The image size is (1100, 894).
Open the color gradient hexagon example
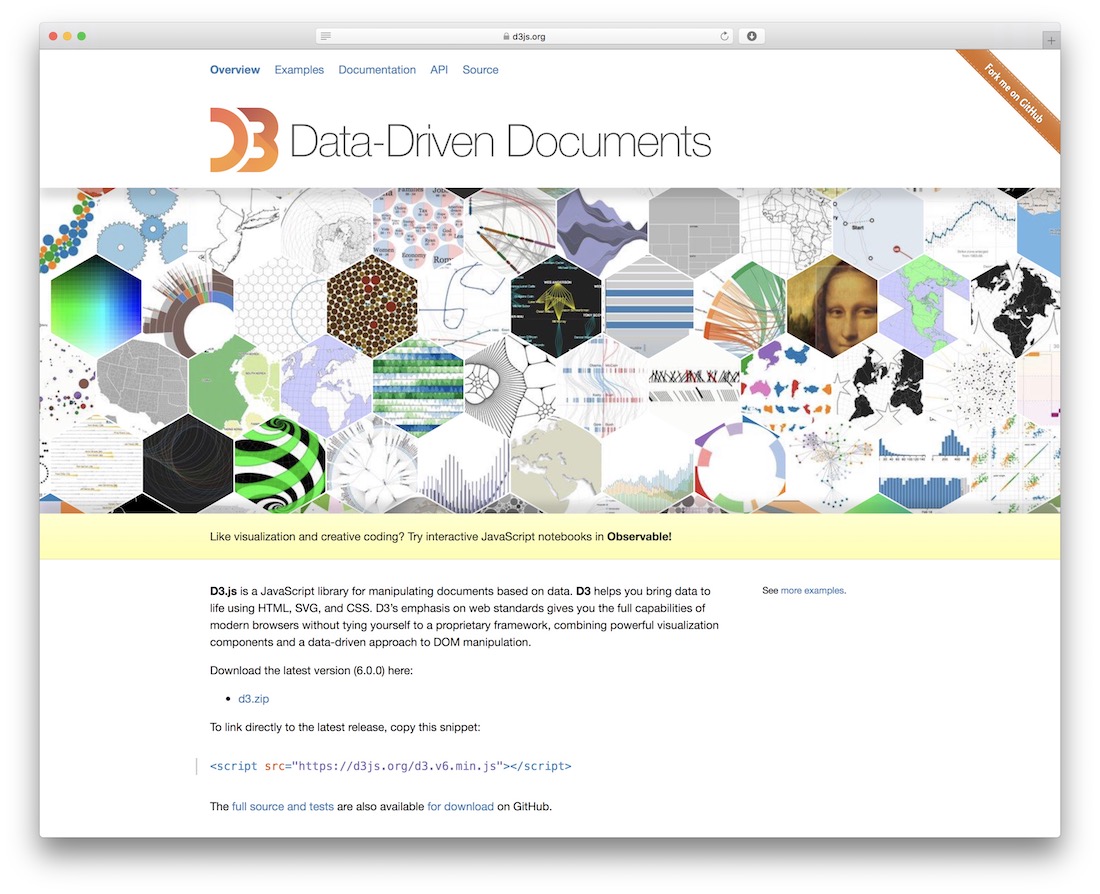(x=95, y=307)
